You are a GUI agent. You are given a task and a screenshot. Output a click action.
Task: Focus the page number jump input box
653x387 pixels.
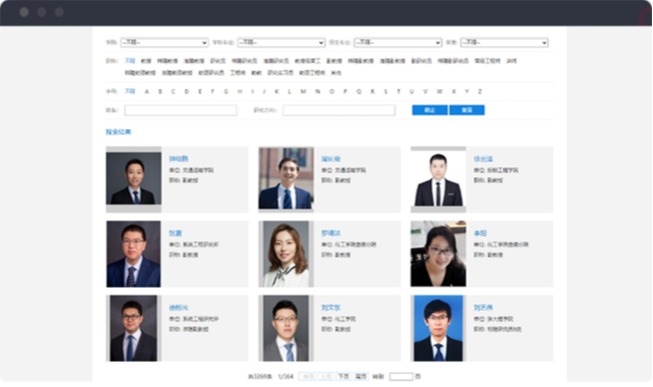click(401, 377)
